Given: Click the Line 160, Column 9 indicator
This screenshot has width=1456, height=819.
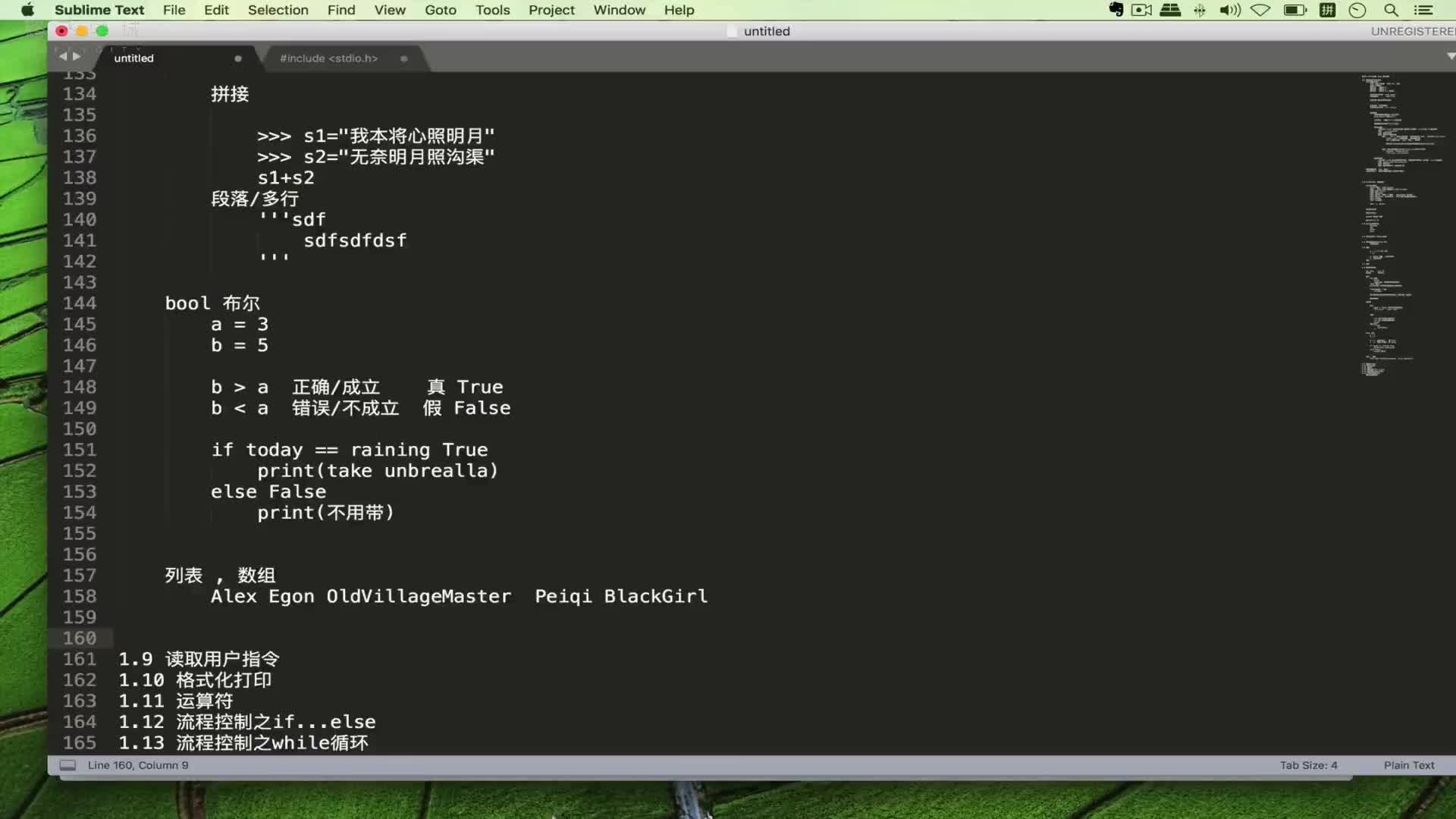Looking at the screenshot, I should (x=138, y=765).
